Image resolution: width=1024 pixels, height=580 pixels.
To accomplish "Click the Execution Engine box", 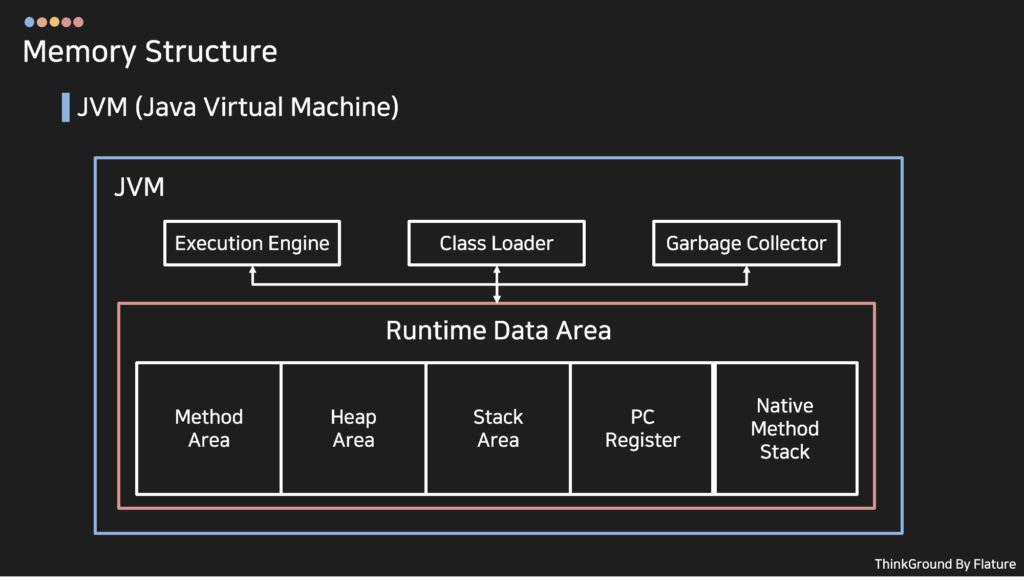I will coord(252,243).
